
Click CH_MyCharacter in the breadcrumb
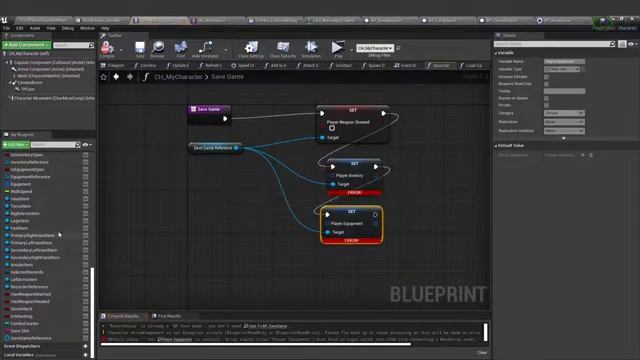click(178, 77)
